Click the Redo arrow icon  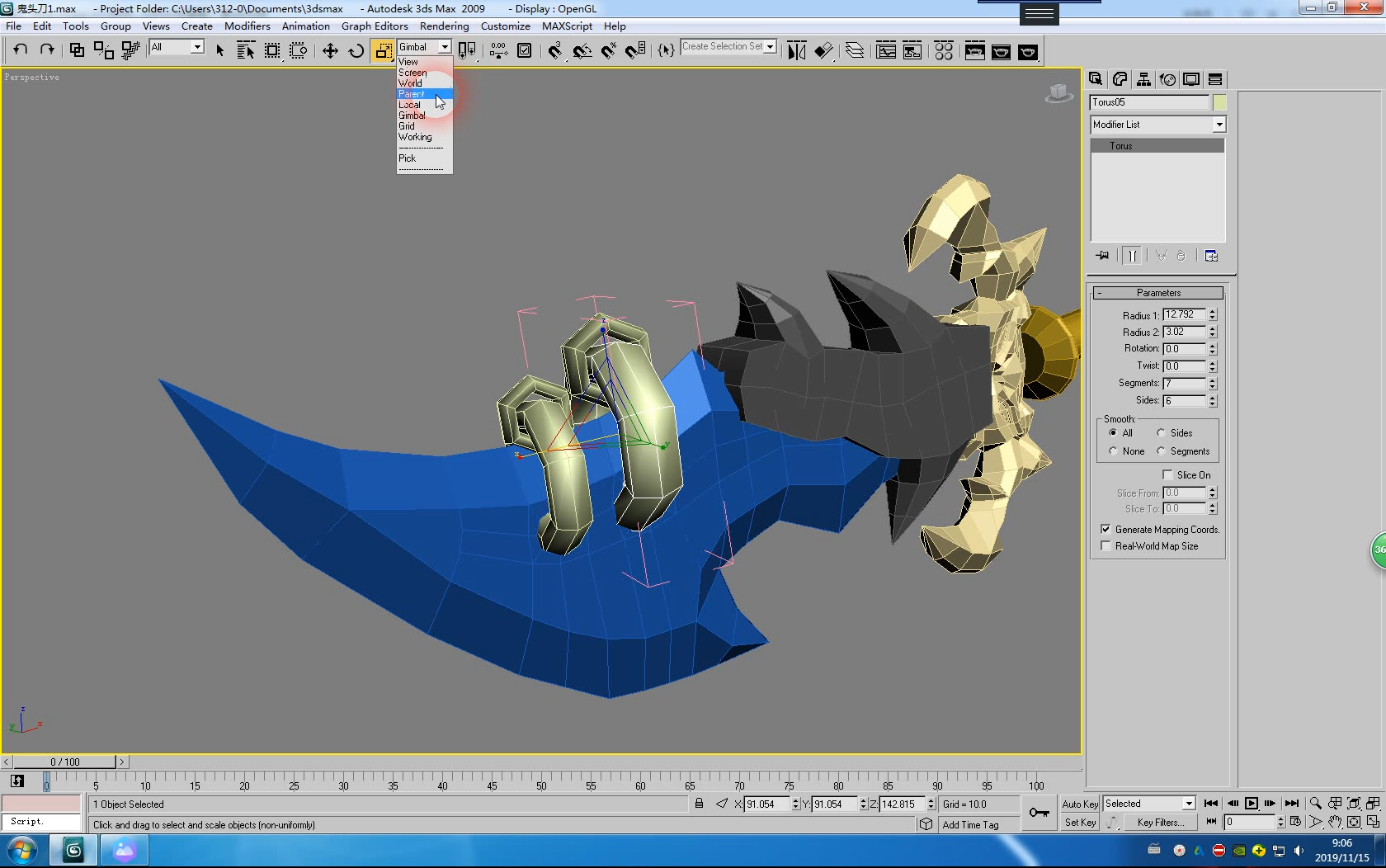pos(47,50)
